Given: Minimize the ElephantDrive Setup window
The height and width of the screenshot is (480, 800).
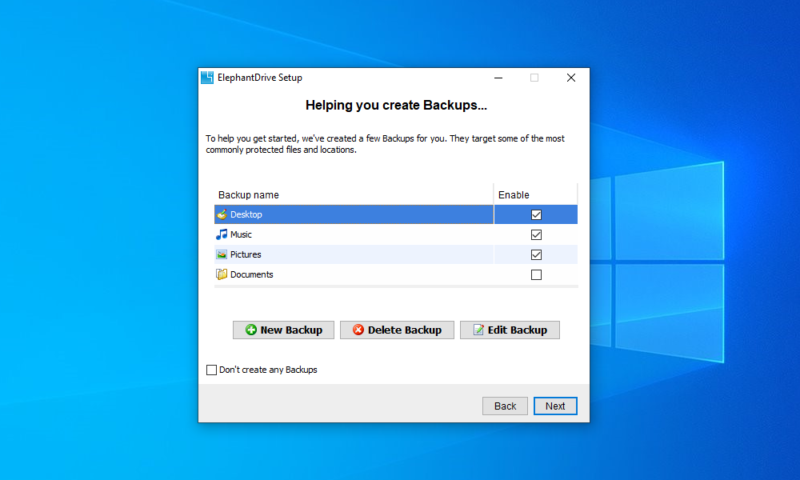Looking at the screenshot, I should [x=497, y=78].
